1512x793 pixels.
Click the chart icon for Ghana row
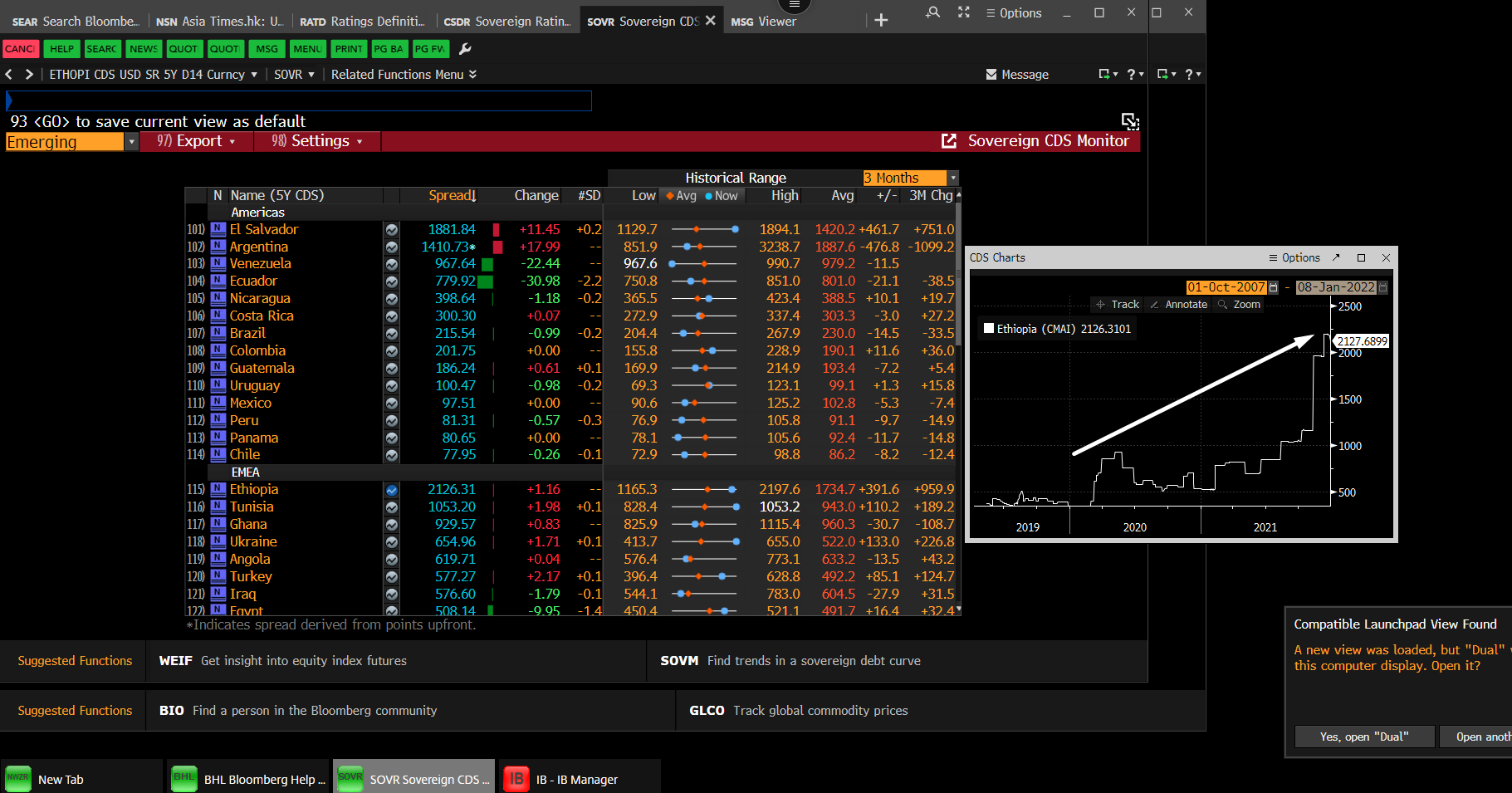[x=392, y=525]
